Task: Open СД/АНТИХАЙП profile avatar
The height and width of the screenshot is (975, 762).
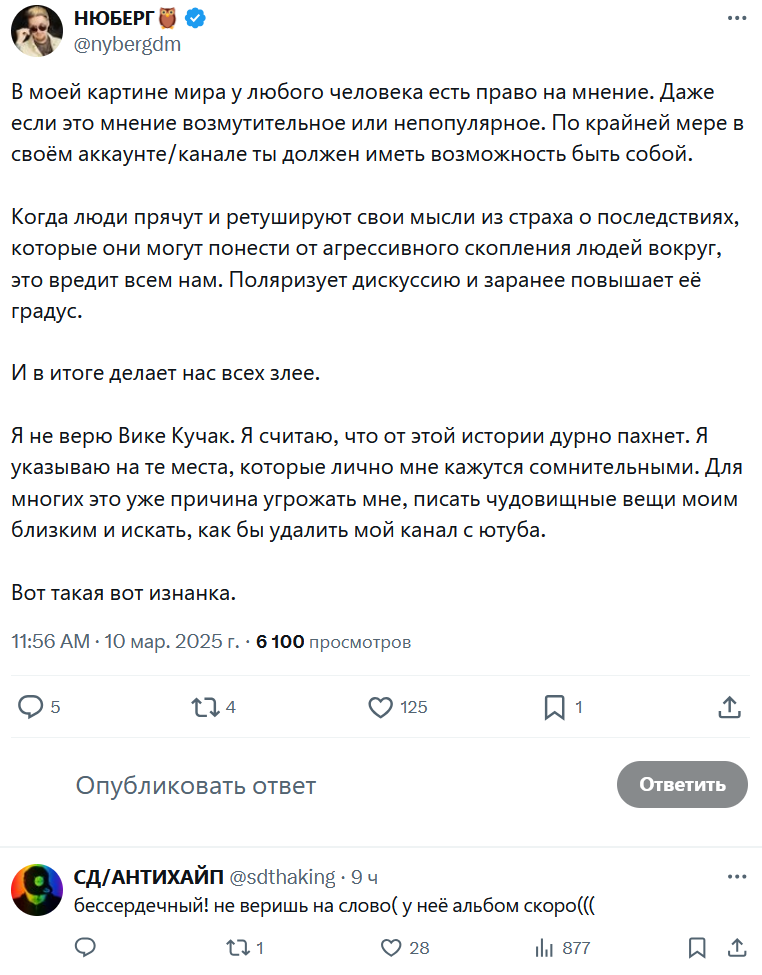Action: [37, 889]
